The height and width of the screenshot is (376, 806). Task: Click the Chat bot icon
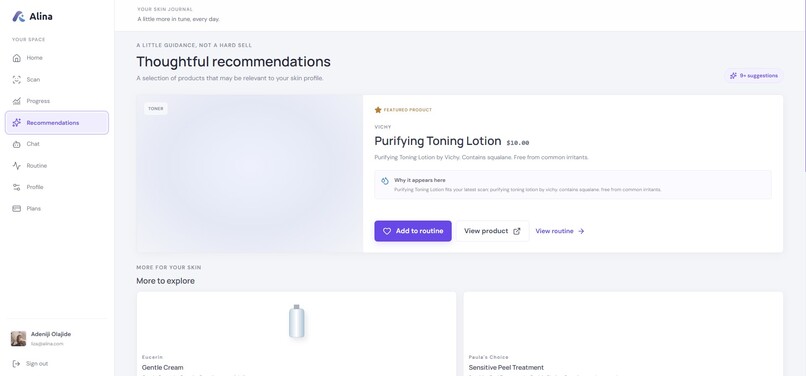[x=16, y=144]
